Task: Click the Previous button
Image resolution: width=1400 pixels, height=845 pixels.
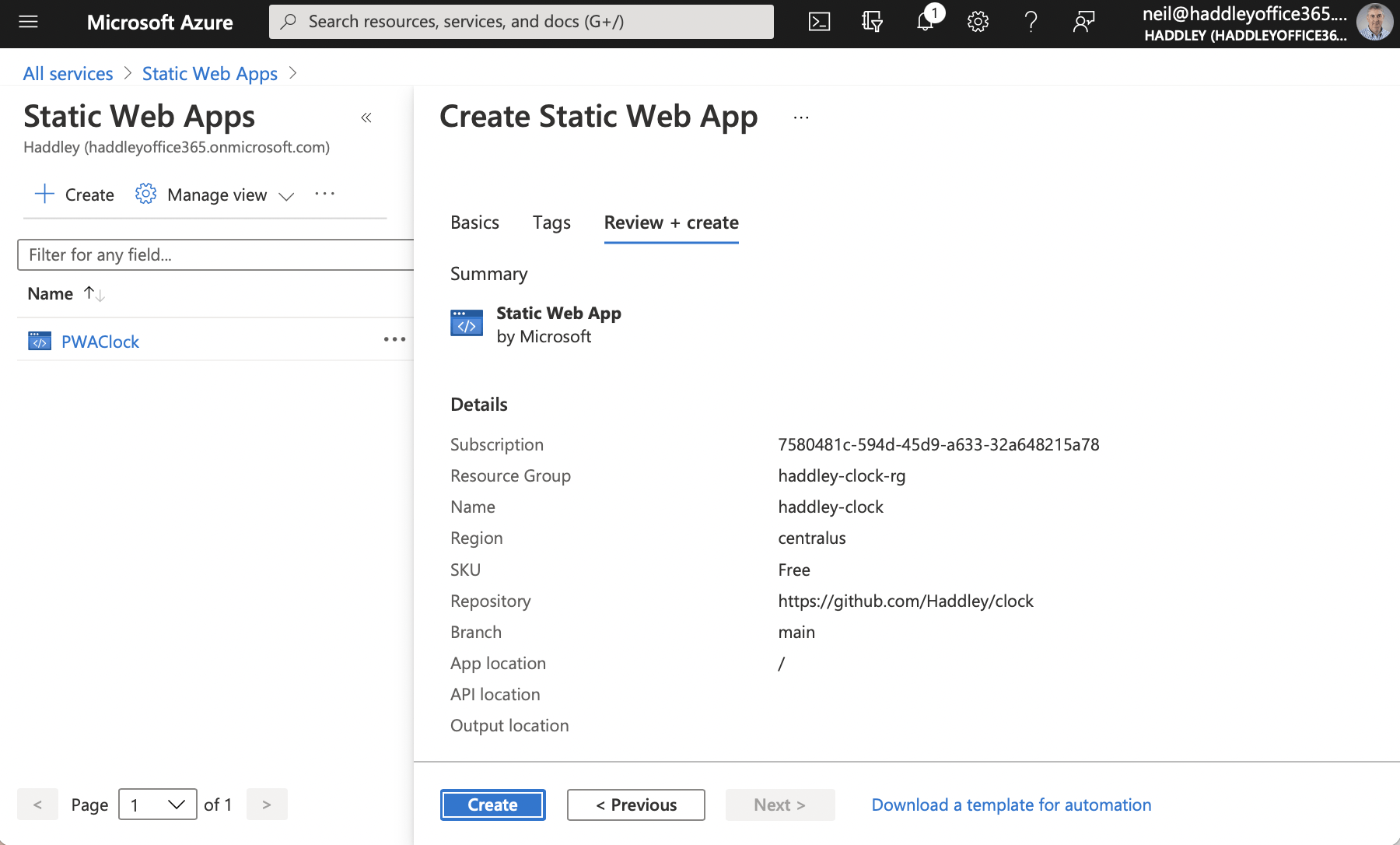Action: 635,805
